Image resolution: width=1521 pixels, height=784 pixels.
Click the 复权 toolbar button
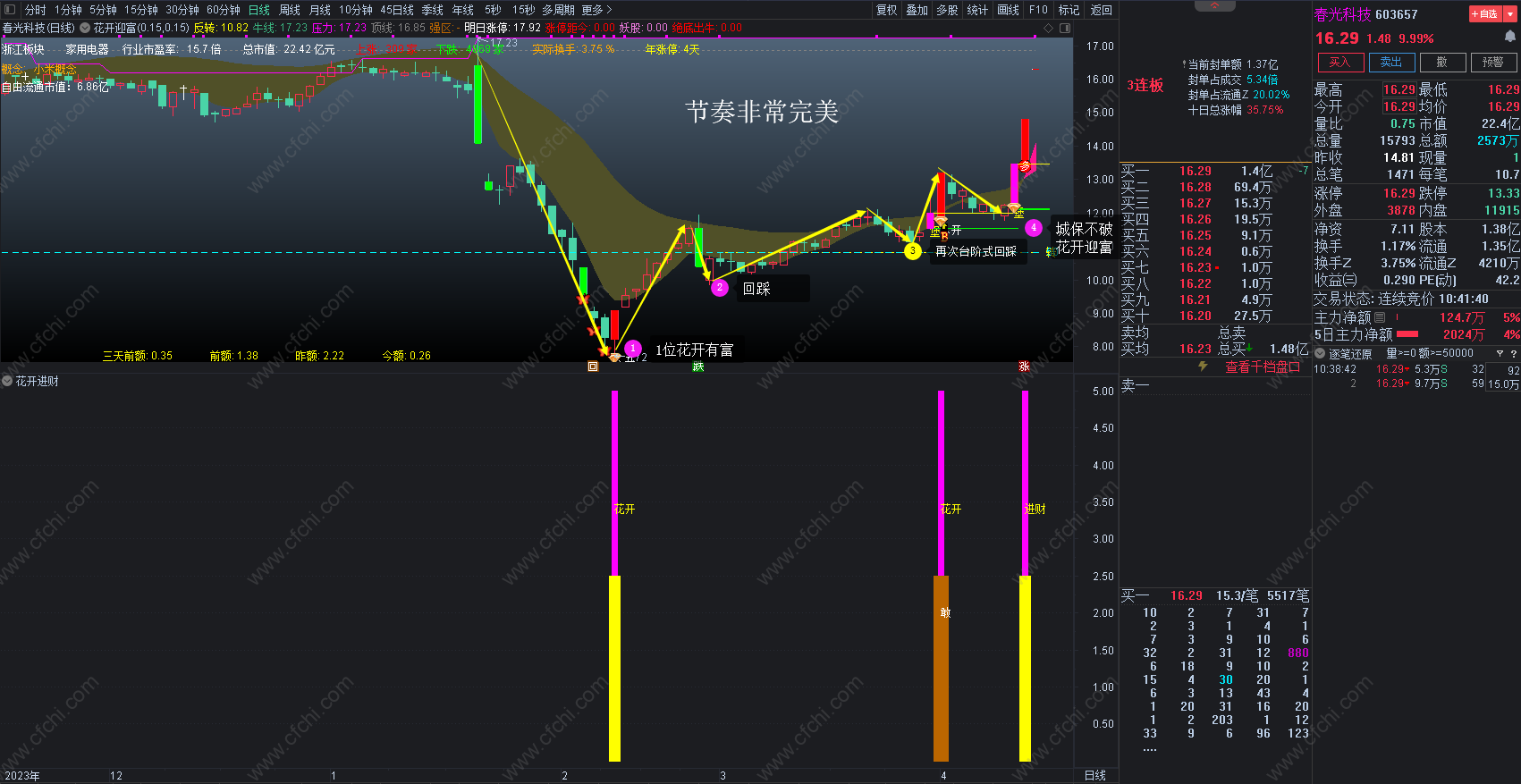[x=886, y=10]
